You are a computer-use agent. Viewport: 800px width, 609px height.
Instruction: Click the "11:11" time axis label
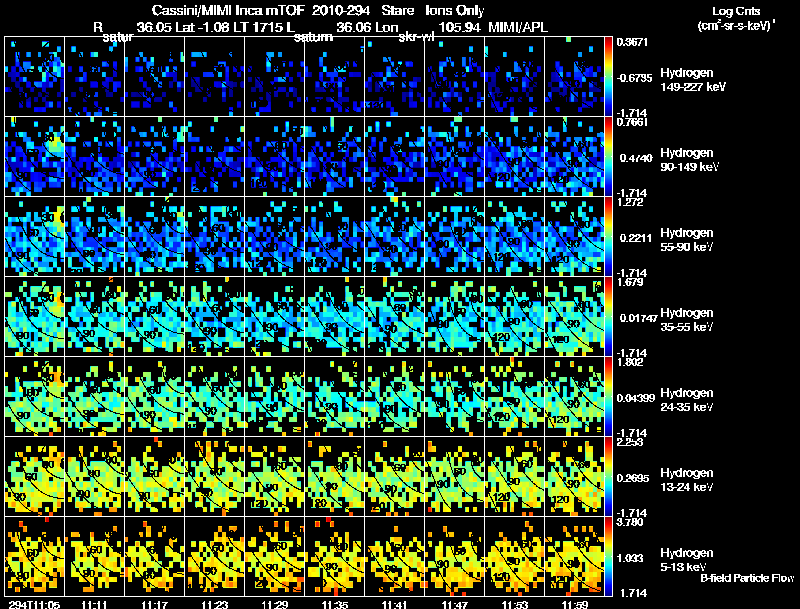(94, 604)
